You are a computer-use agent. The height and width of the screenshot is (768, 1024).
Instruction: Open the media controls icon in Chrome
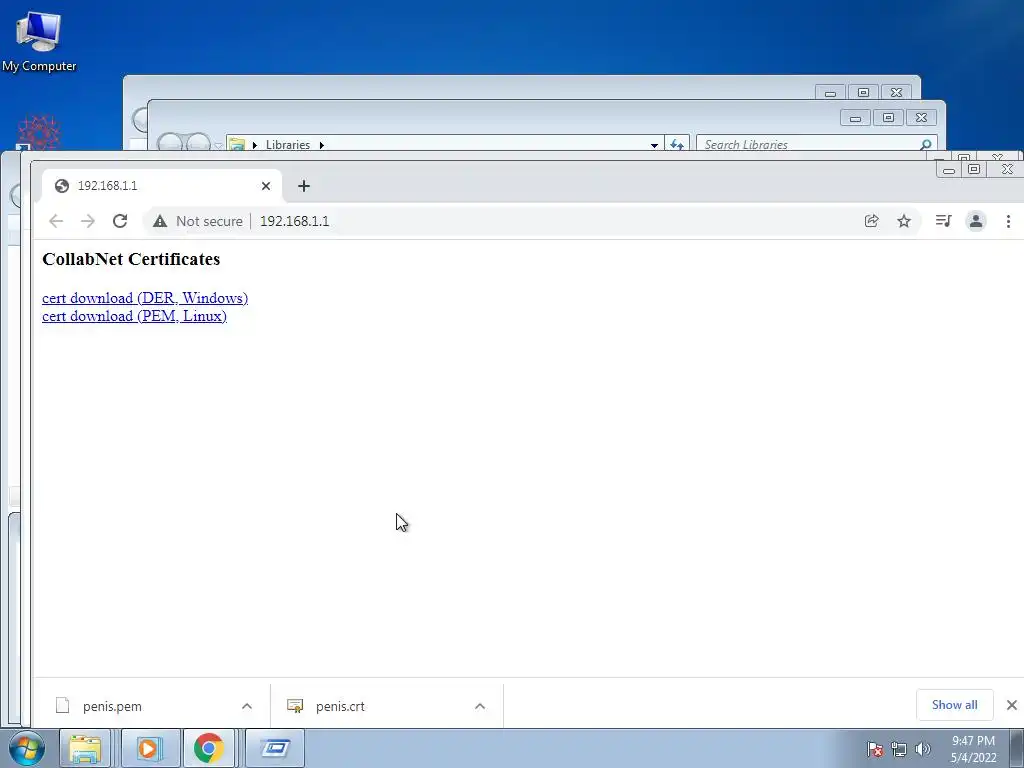943,221
